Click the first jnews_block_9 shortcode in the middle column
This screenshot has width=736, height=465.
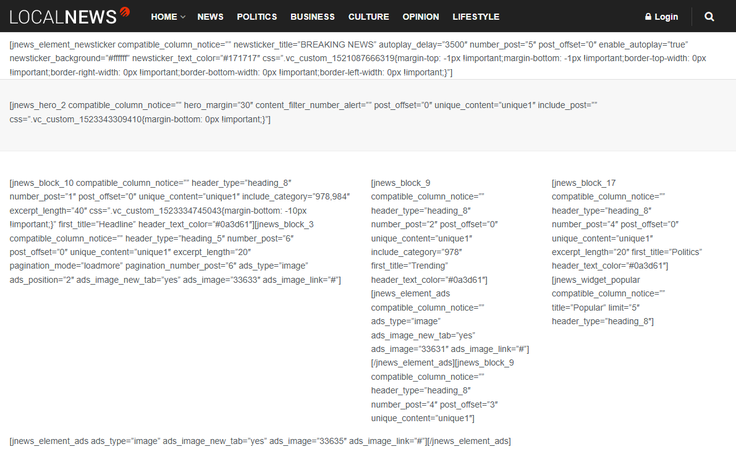(401, 183)
